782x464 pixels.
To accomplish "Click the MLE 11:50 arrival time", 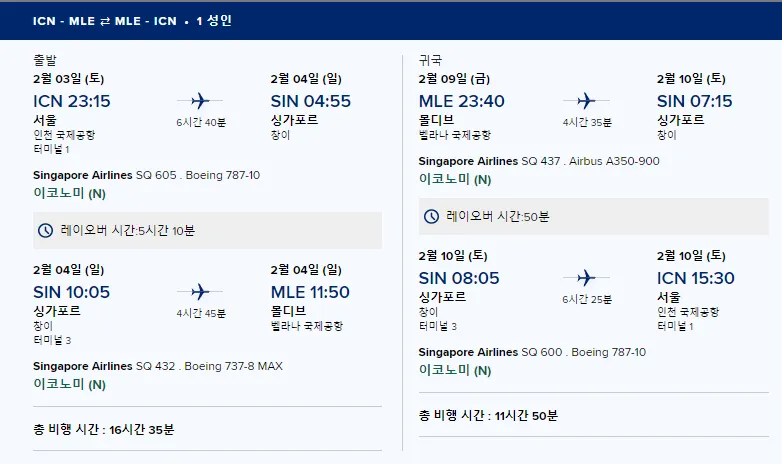I will pos(310,292).
